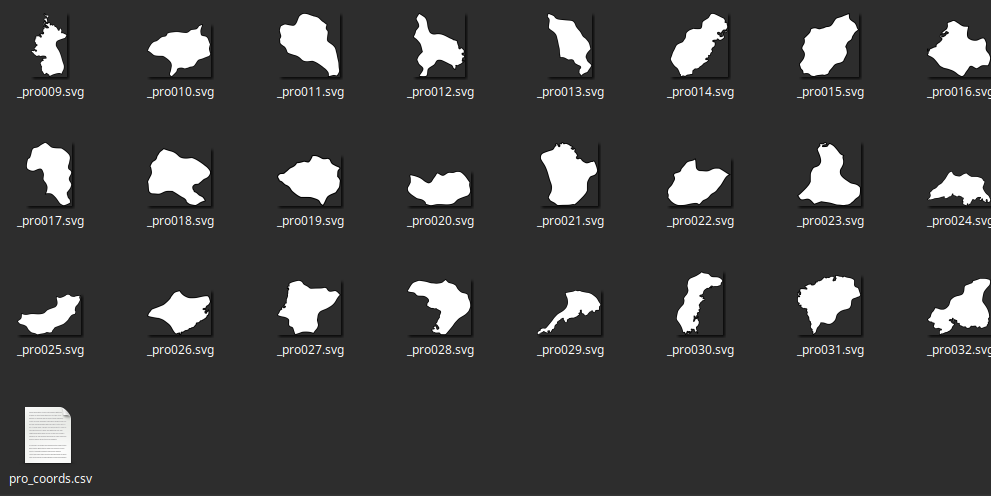The height and width of the screenshot is (496, 991).
Task: Click the "_pro023.svg" file name label
Action: [830, 221]
